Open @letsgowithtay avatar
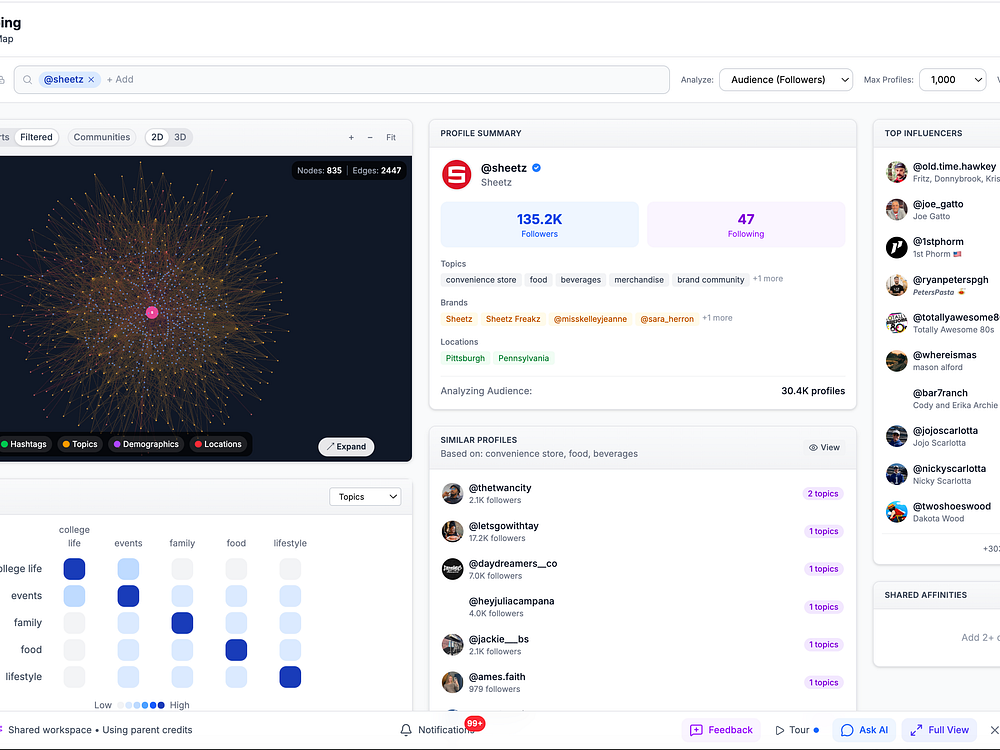 click(452, 531)
